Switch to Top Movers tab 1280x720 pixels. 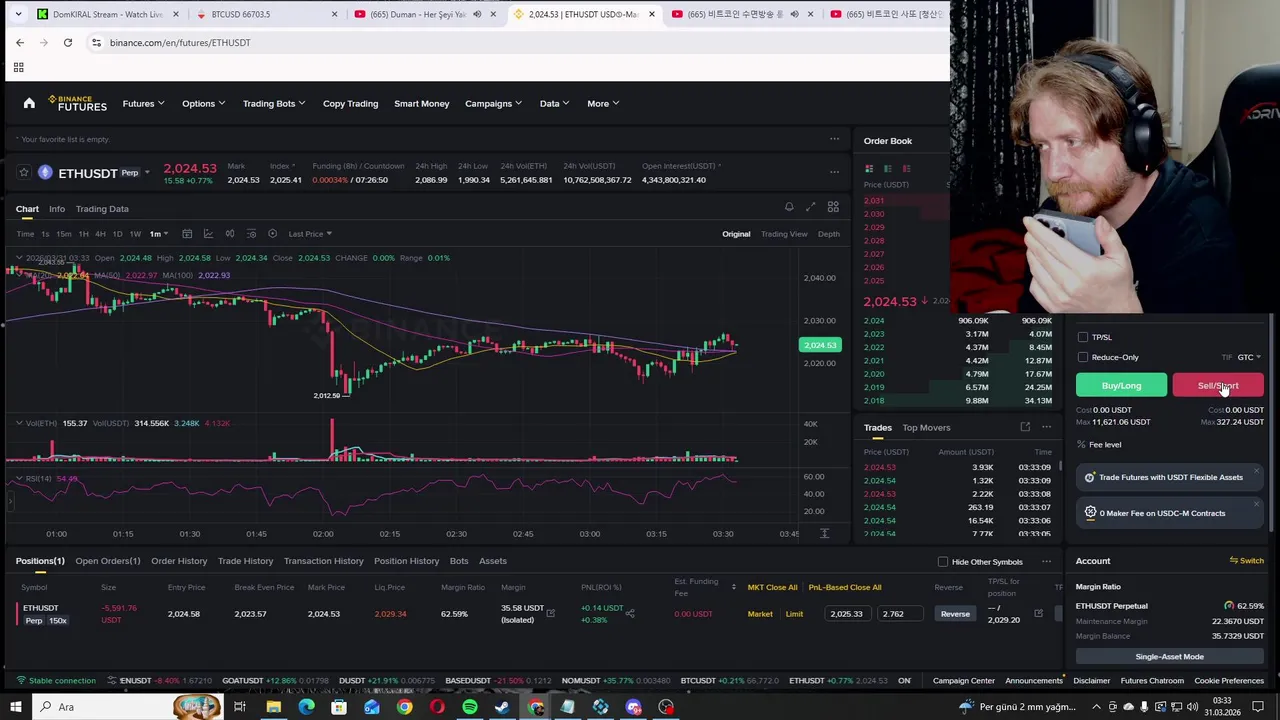click(x=926, y=428)
